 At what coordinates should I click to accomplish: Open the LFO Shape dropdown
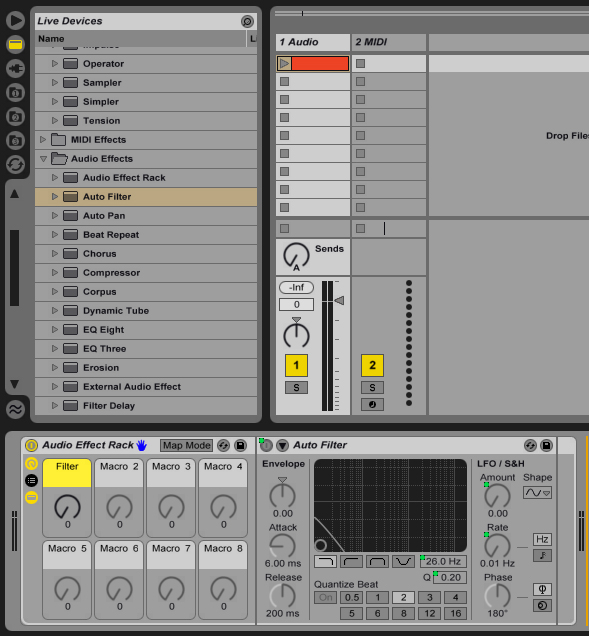[x=537, y=493]
